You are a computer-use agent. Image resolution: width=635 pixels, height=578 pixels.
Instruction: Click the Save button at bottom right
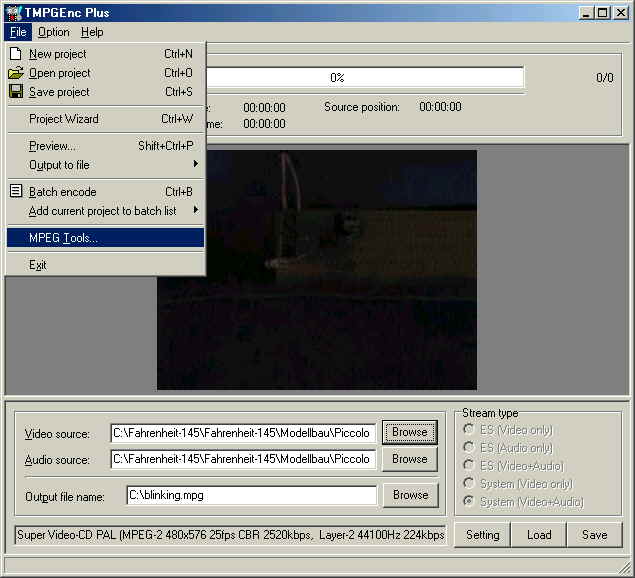click(595, 535)
